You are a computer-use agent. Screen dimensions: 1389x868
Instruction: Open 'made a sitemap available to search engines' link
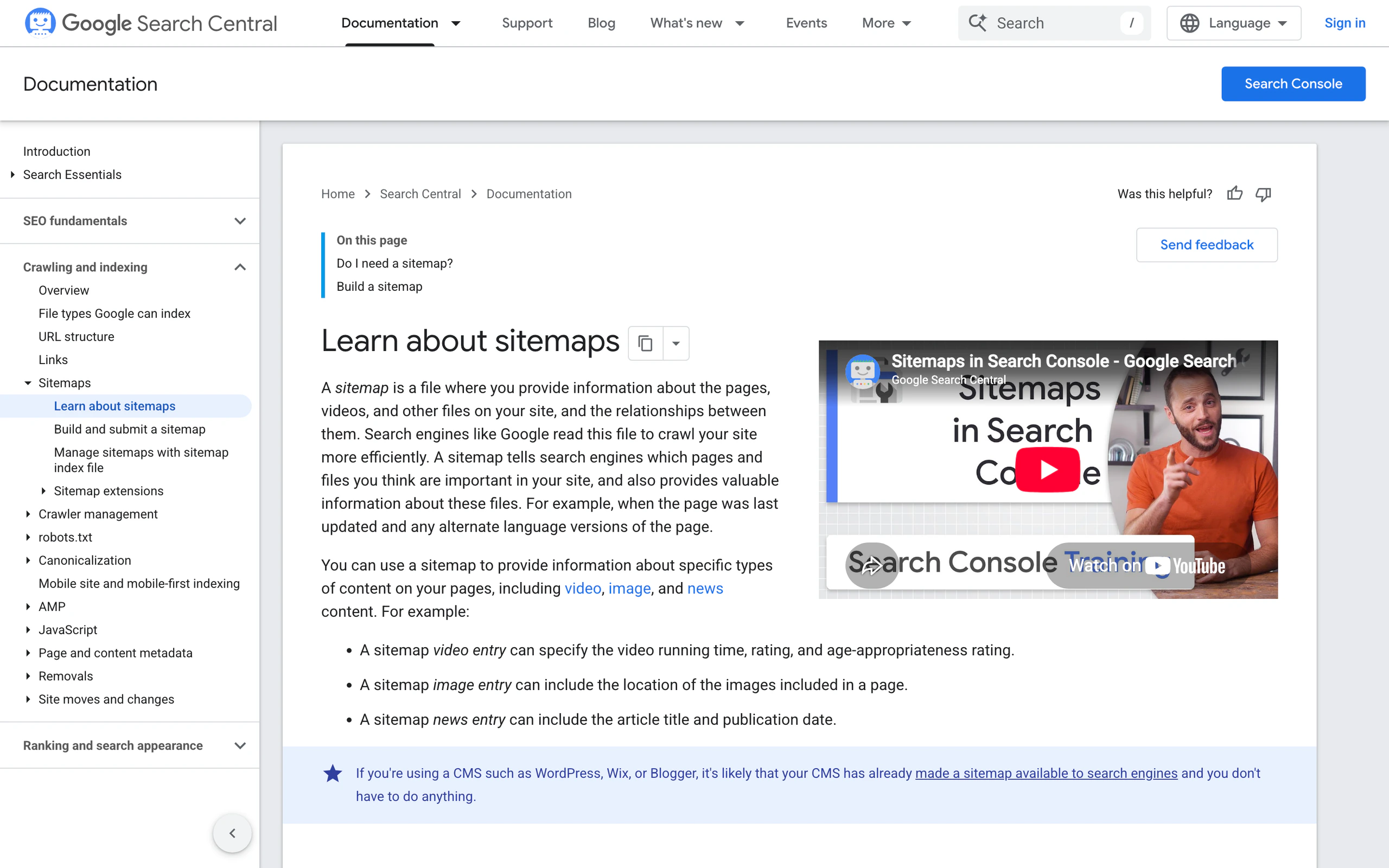(1046, 773)
